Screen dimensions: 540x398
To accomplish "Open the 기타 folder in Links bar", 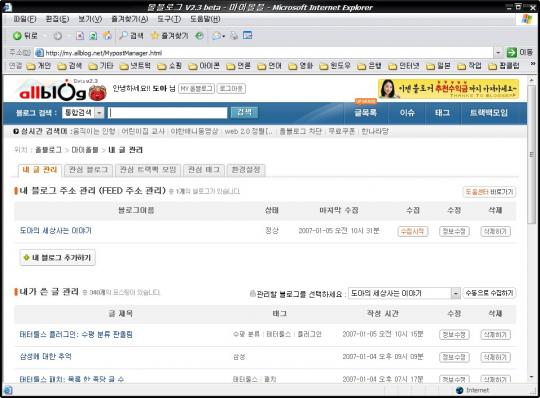I will pyautogui.click(x=101, y=66).
